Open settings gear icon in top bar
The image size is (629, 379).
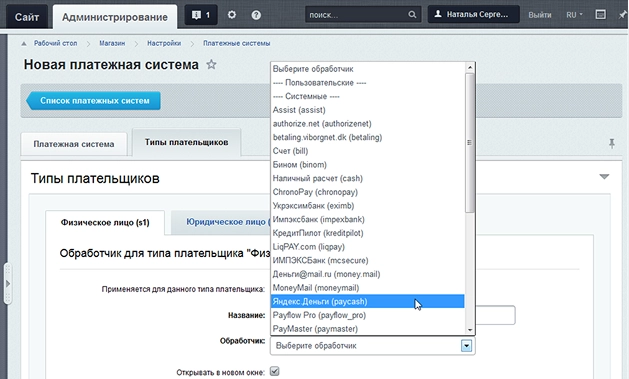click(232, 15)
